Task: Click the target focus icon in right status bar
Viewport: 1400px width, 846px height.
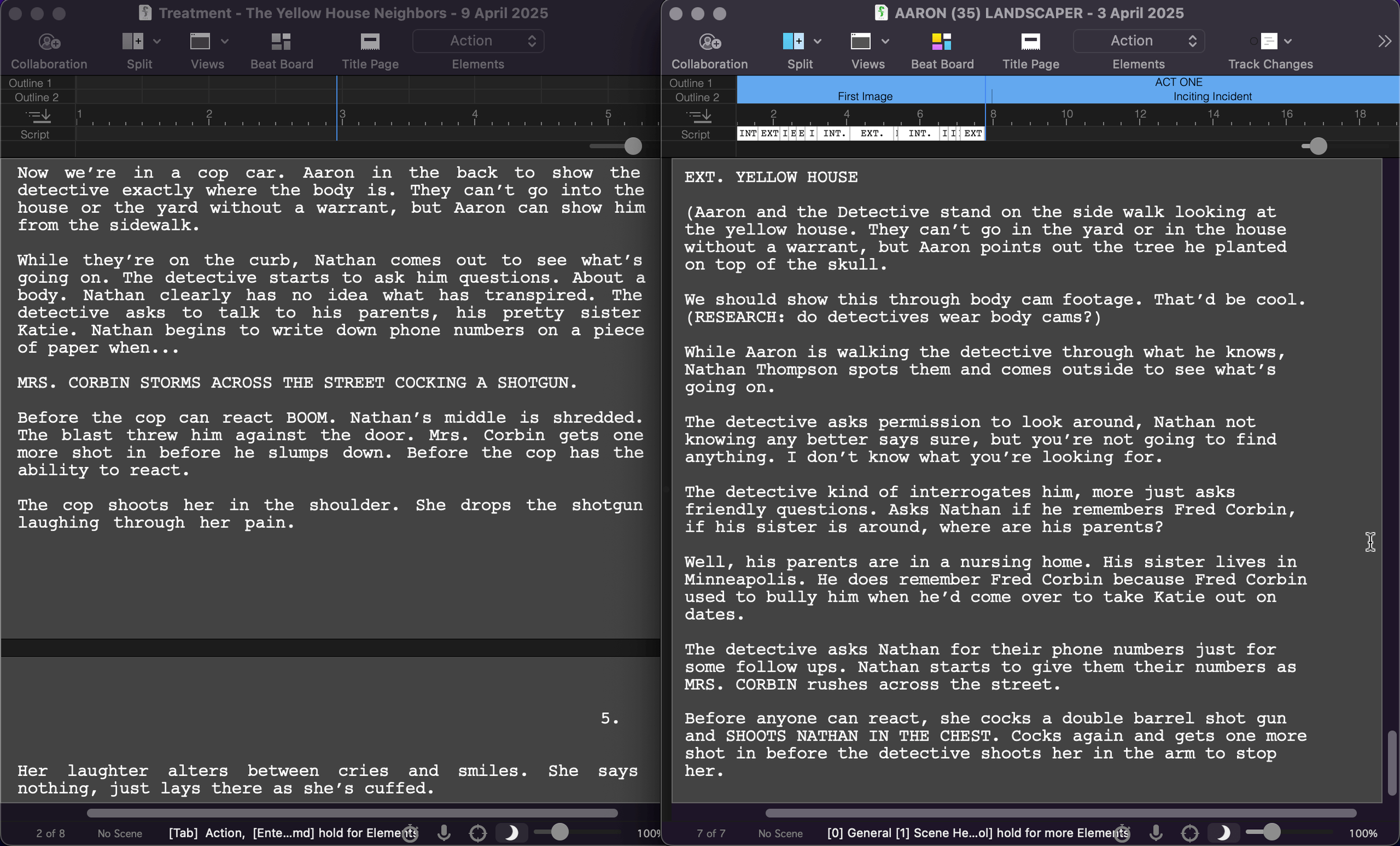Action: coord(1189,833)
